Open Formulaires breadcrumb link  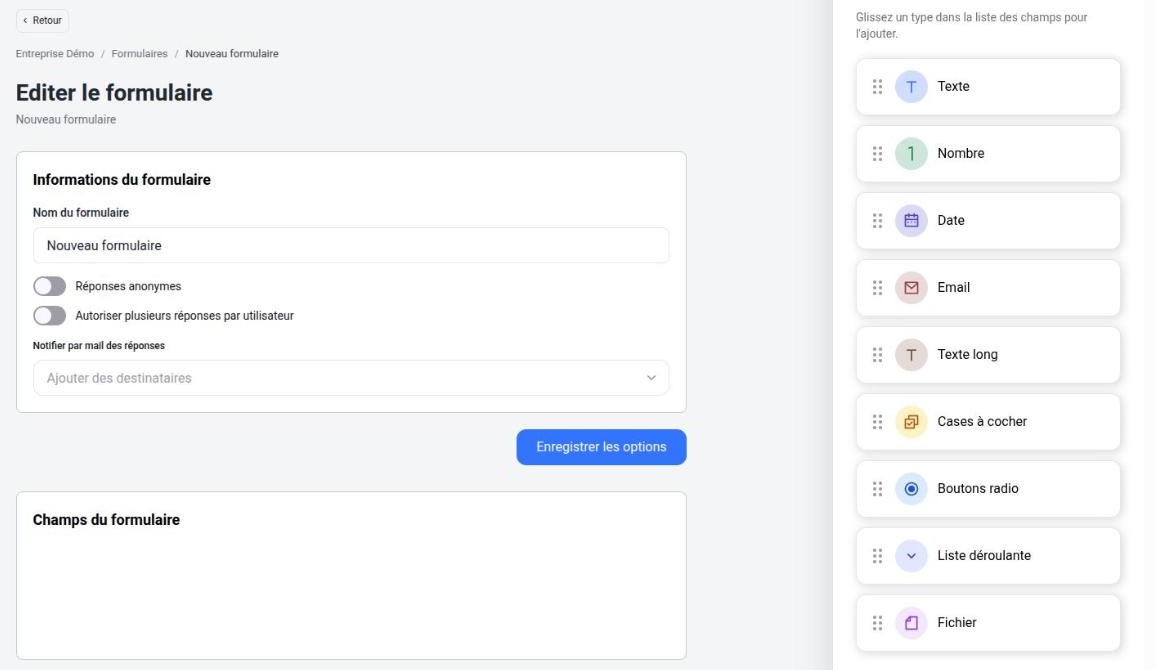(139, 54)
